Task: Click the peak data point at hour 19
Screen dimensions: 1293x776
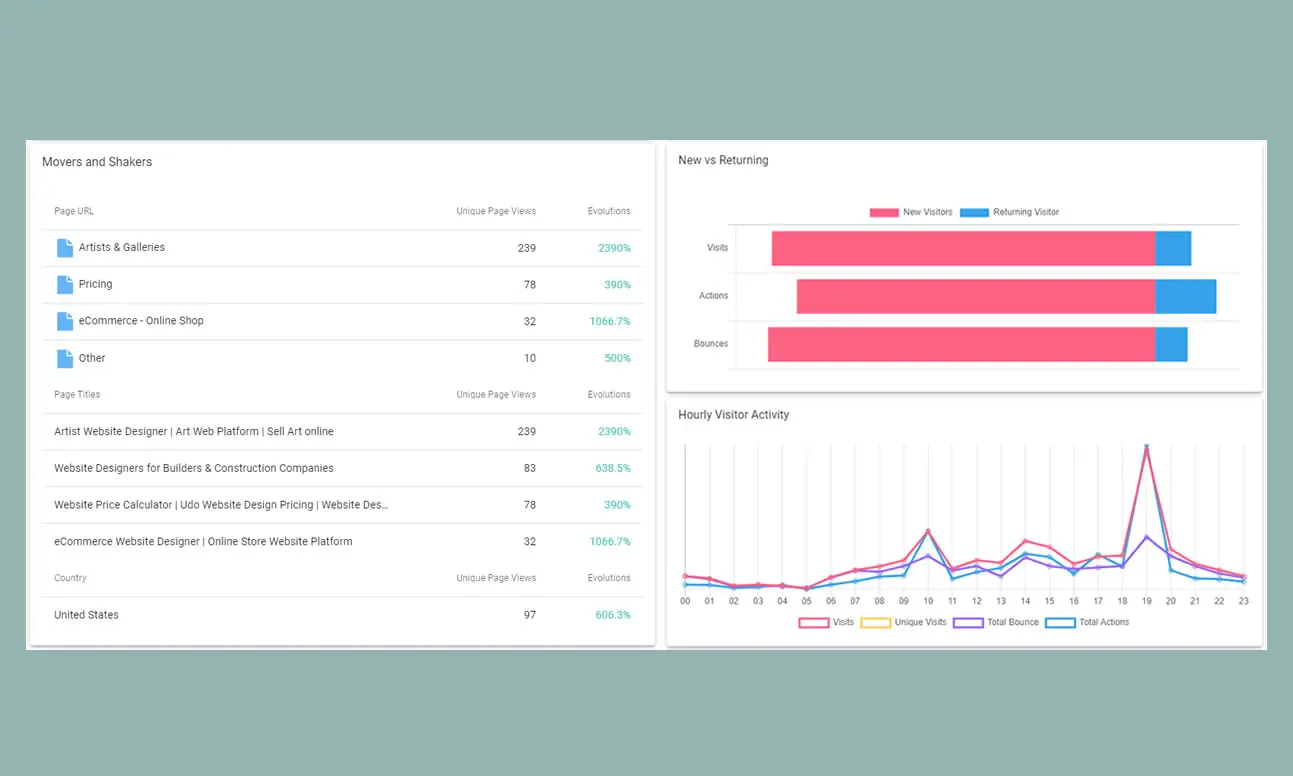Action: tap(1146, 447)
